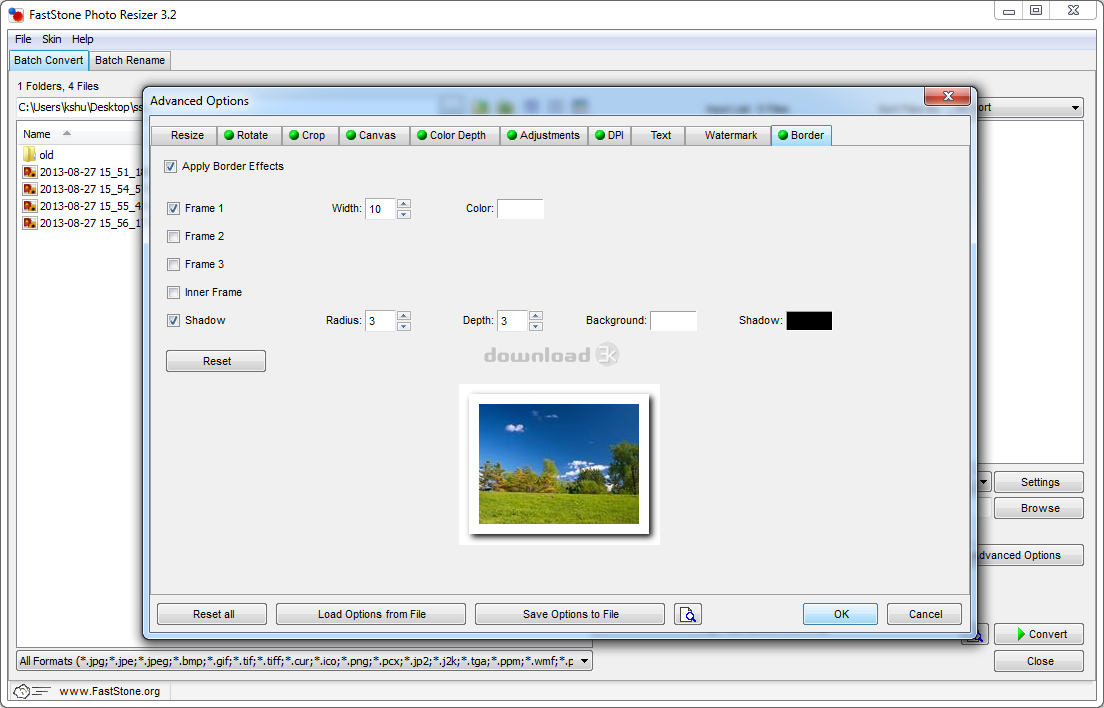This screenshot has height=708, width=1104.
Task: Click FastStone Photo Resizer title bar app icon
Action: (15, 14)
